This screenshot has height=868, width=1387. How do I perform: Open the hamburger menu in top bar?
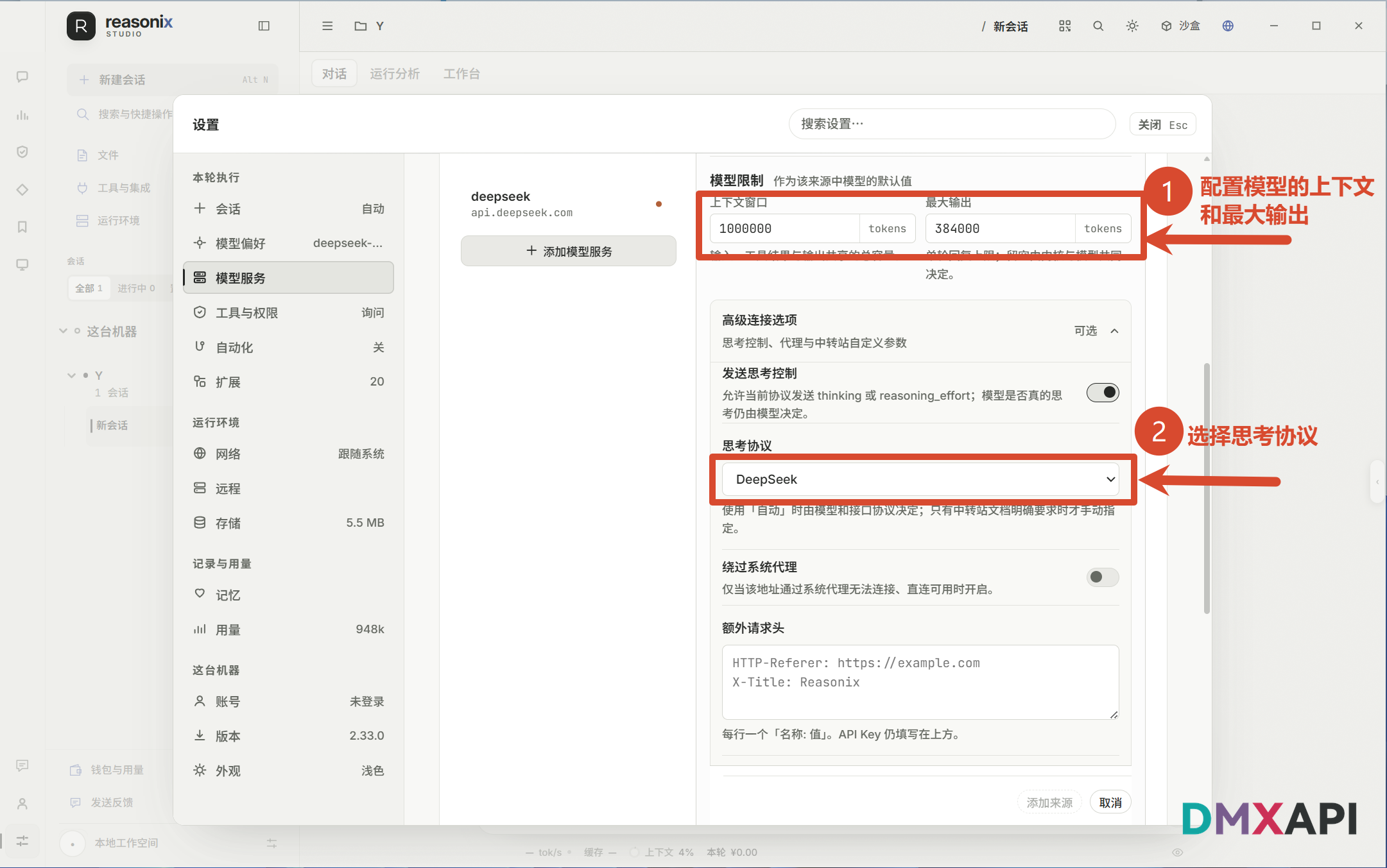327,26
